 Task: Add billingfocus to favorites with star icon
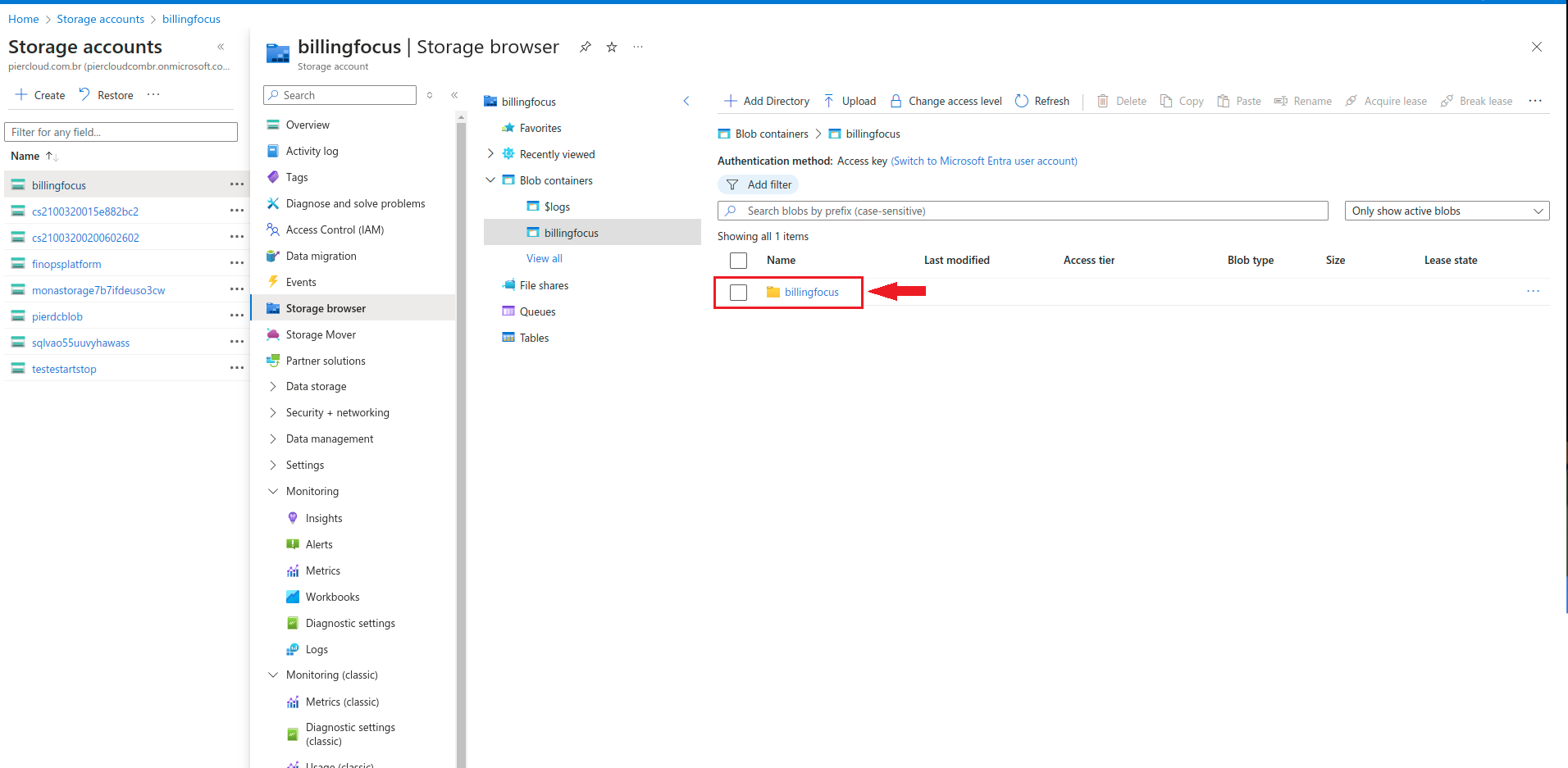click(x=612, y=48)
